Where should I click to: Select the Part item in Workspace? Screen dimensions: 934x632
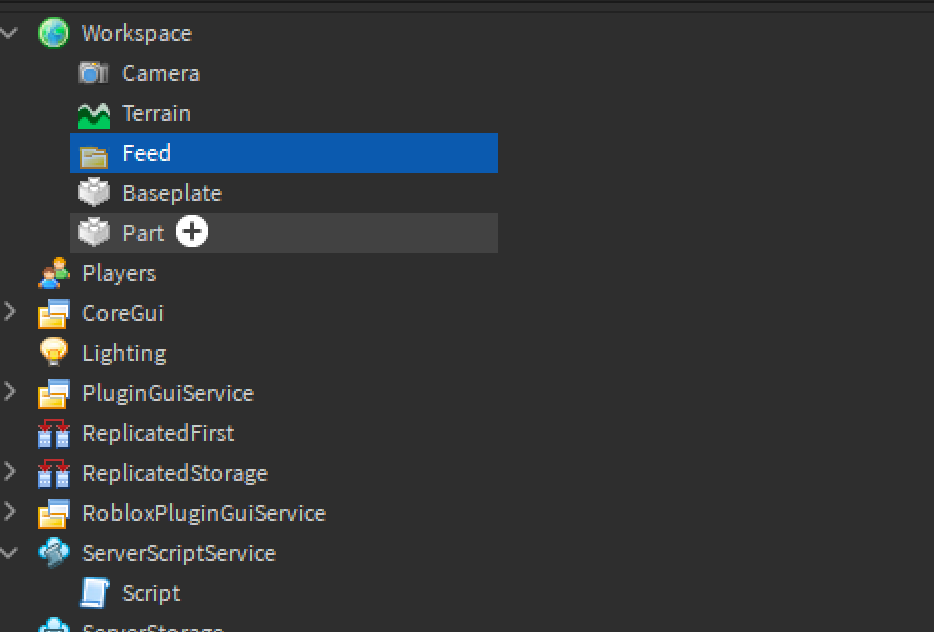(x=143, y=233)
